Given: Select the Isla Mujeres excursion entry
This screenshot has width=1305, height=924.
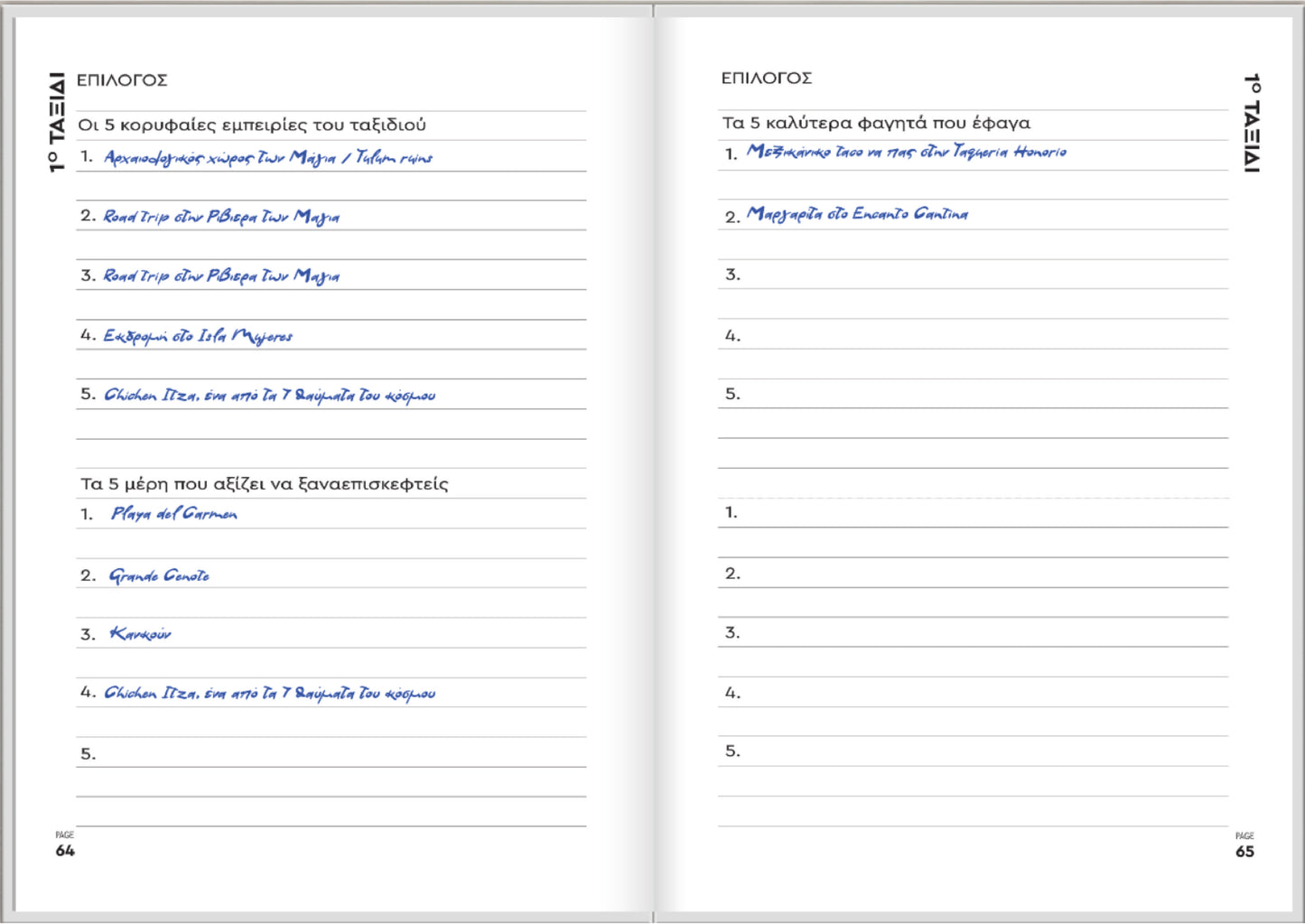Looking at the screenshot, I should [198, 336].
